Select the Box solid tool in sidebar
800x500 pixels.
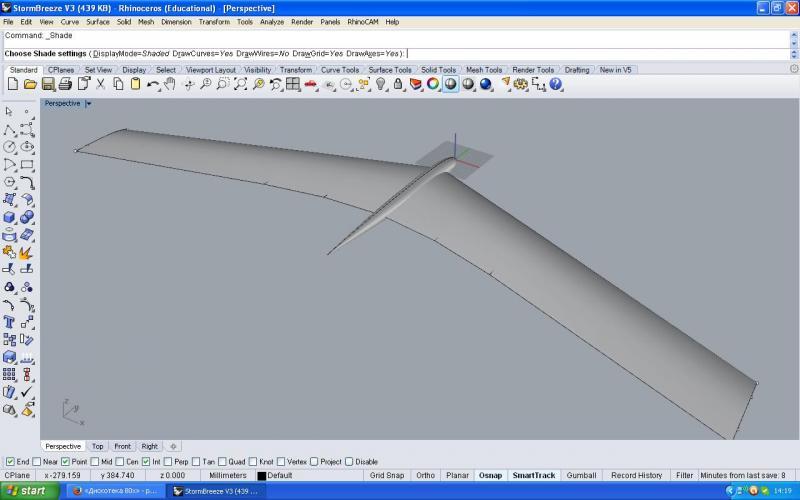click(x=9, y=217)
